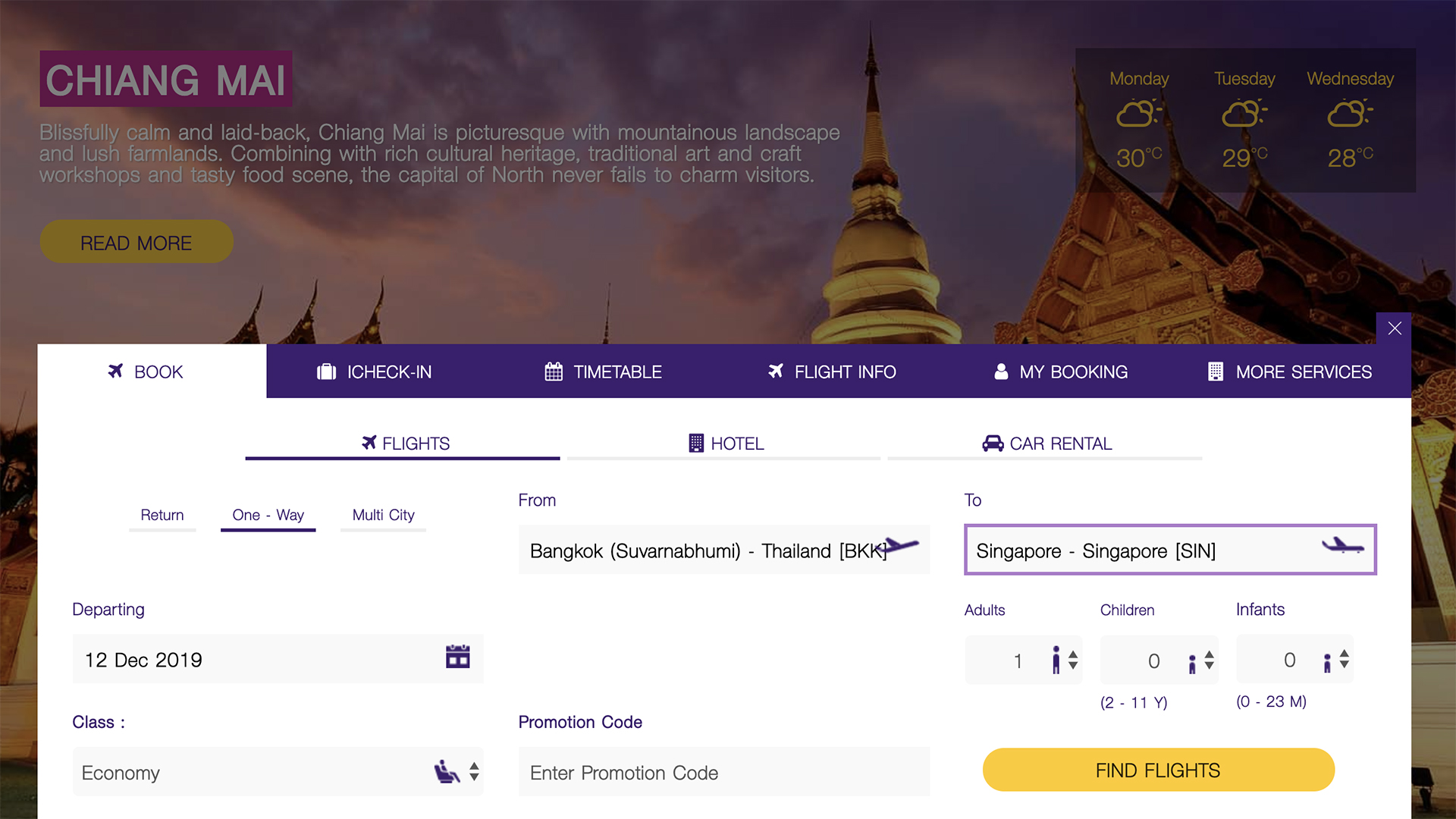The width and height of the screenshot is (1456, 819).
Task: Choose the Return trip type
Action: 162,516
